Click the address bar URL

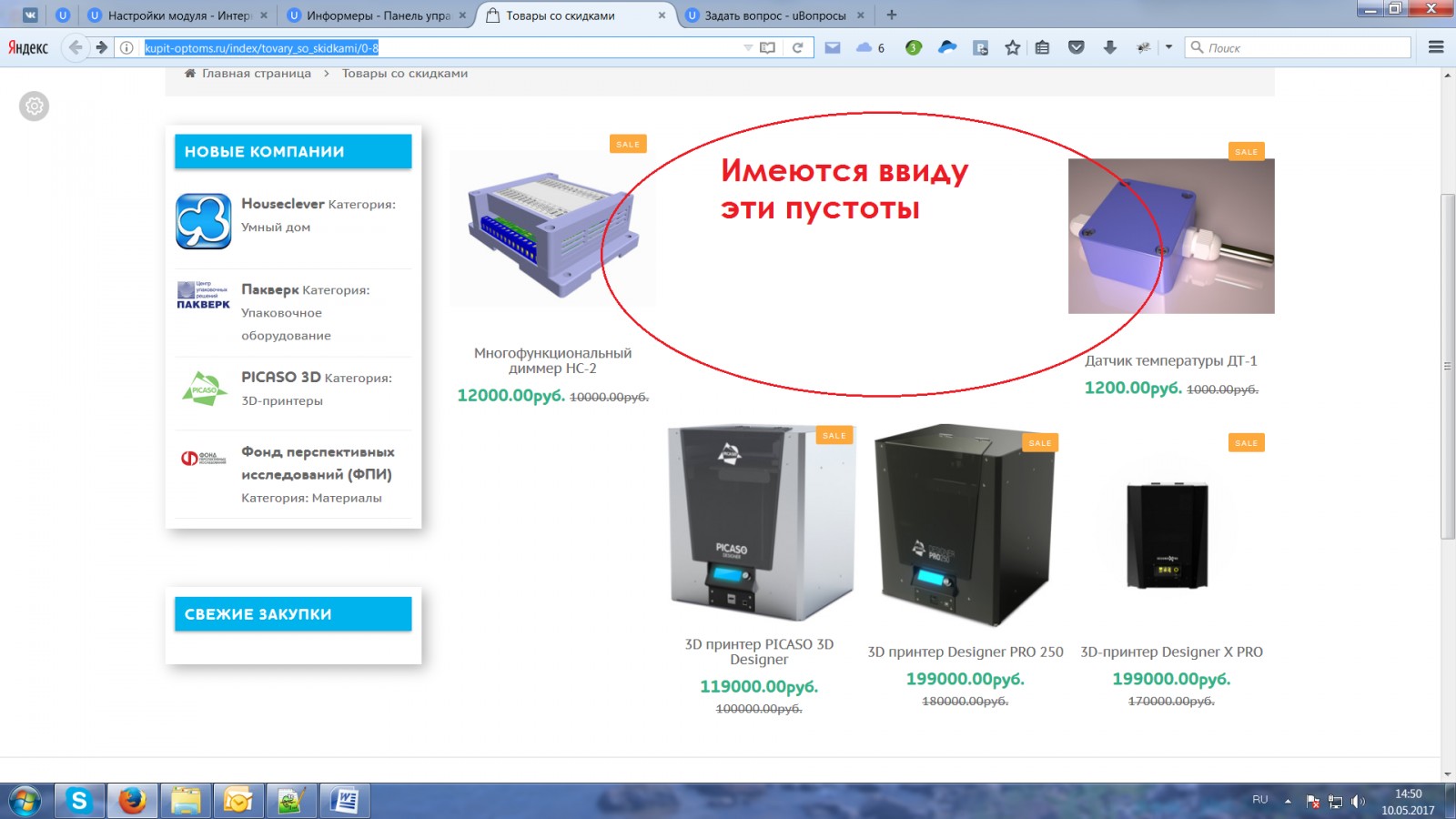(261, 47)
